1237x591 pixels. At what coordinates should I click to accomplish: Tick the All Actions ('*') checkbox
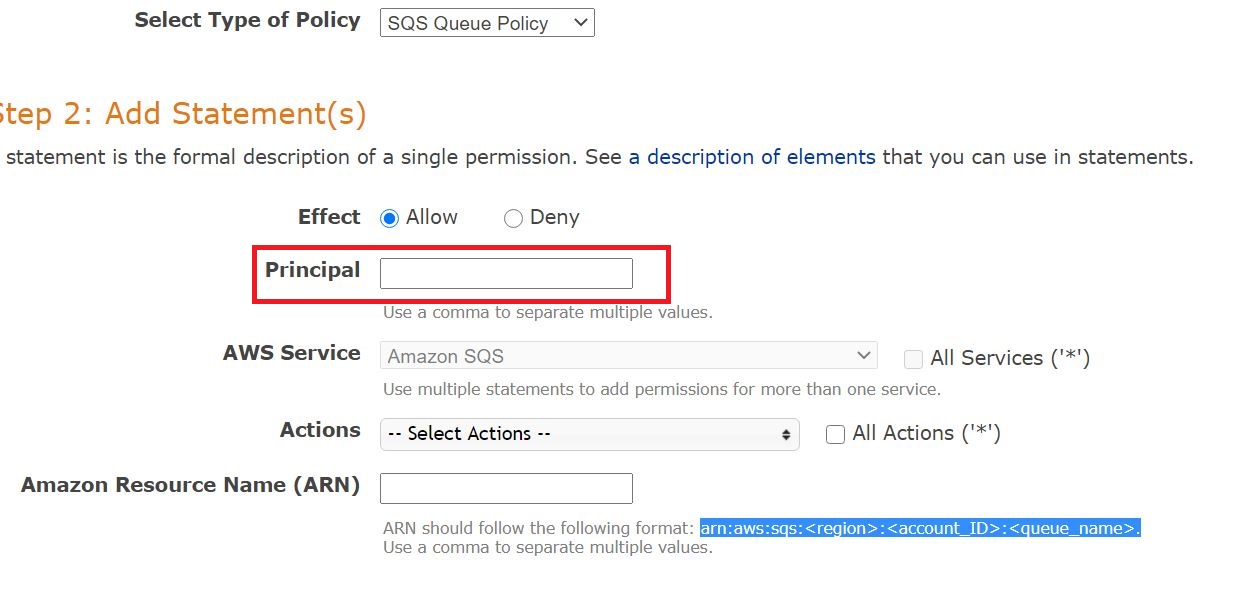pos(836,434)
